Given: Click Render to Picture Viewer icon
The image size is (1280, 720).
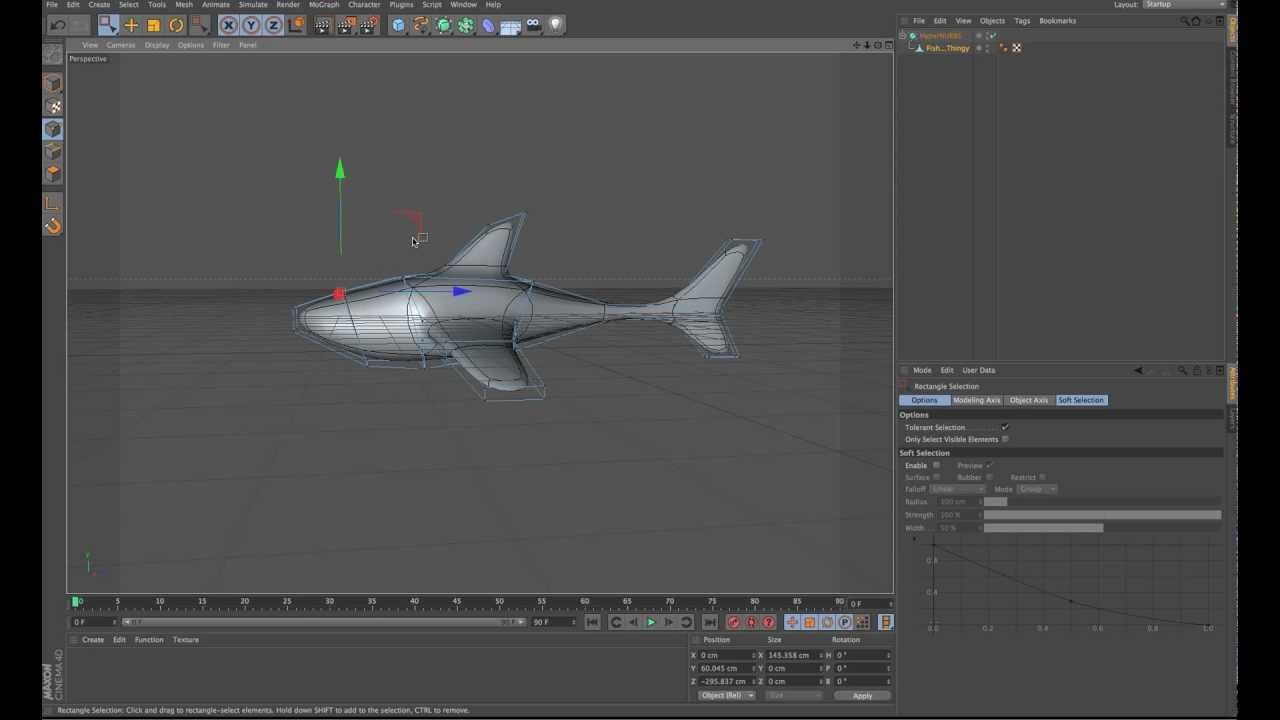Looking at the screenshot, I should (x=346, y=25).
